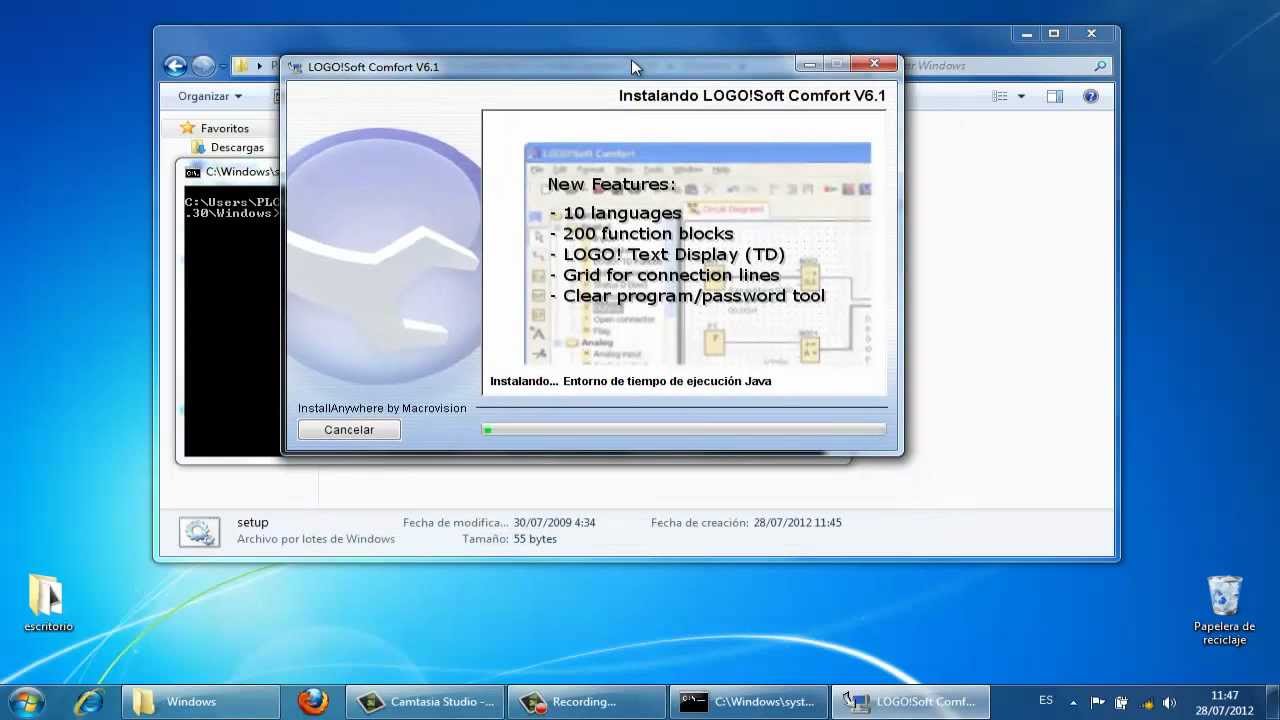Click the LOGO!Soft installer title icon
The width and height of the screenshot is (1280, 720).
295,67
